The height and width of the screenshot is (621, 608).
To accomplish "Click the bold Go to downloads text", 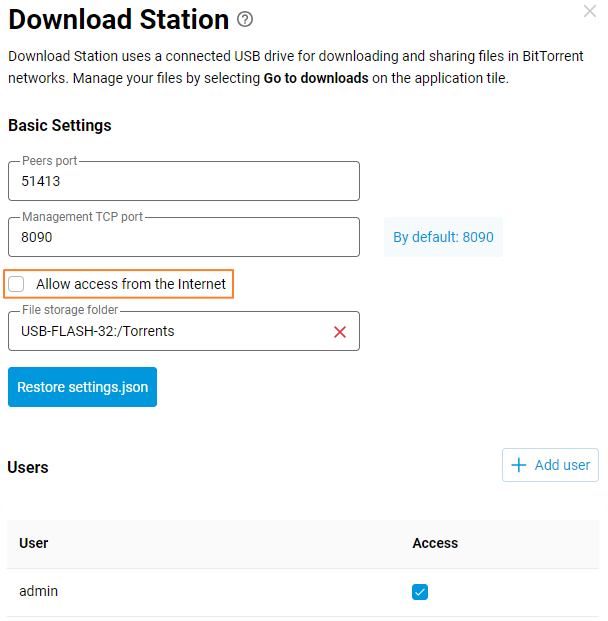I will (316, 78).
